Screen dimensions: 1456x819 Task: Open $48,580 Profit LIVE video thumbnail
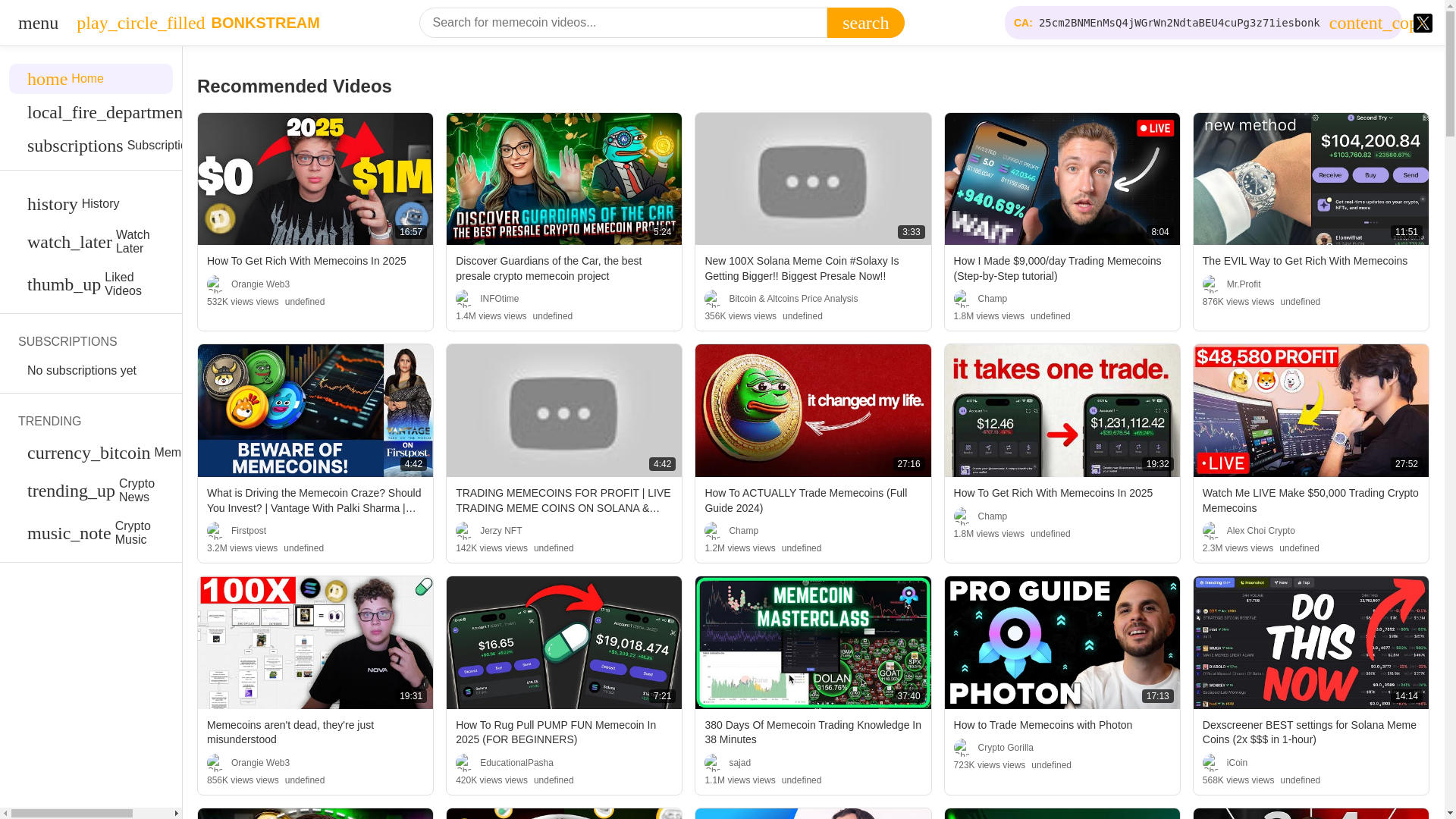tap(1310, 410)
